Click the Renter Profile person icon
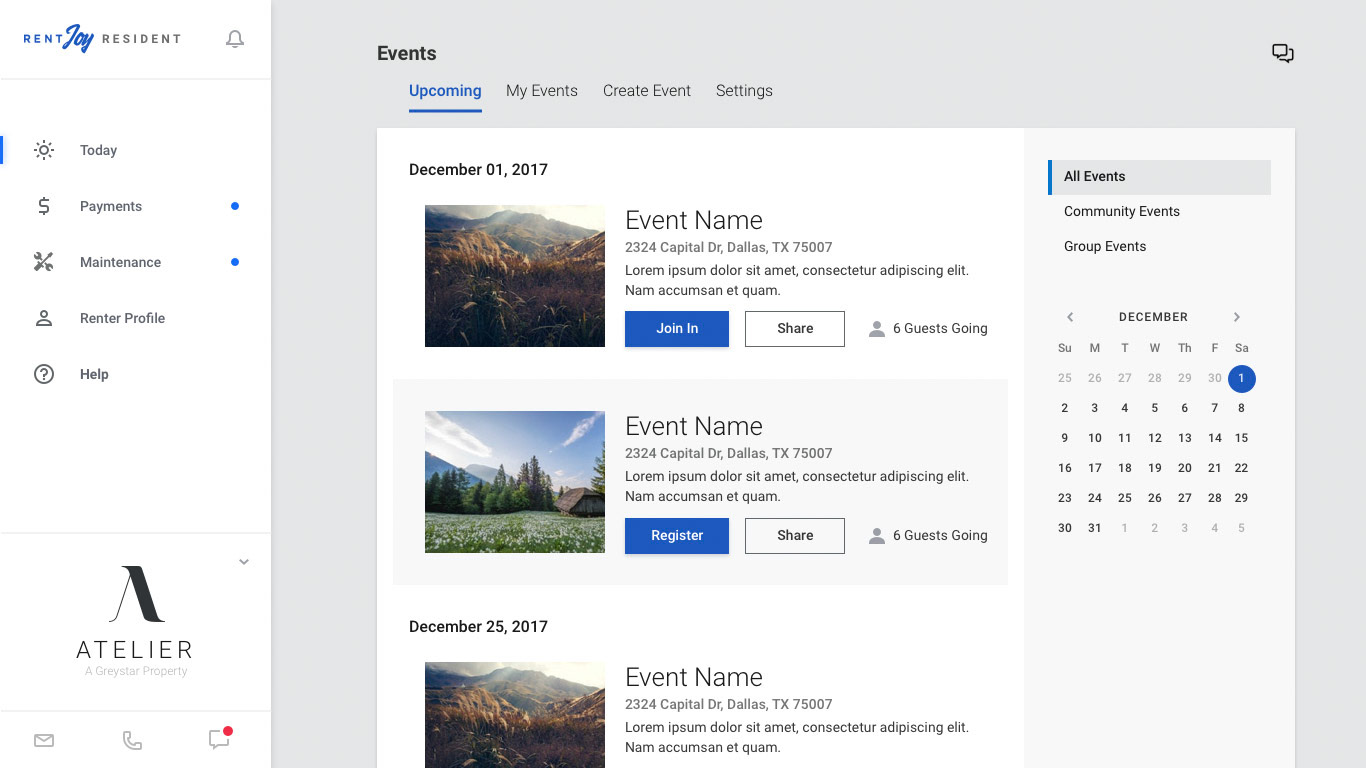 (x=44, y=318)
